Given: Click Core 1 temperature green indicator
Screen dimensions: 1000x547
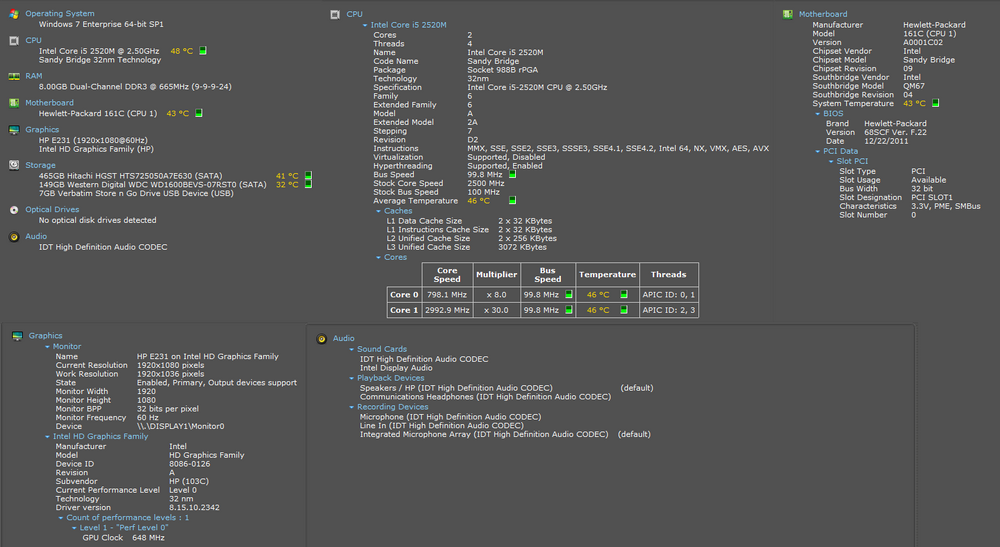Looking at the screenshot, I should coord(624,311).
